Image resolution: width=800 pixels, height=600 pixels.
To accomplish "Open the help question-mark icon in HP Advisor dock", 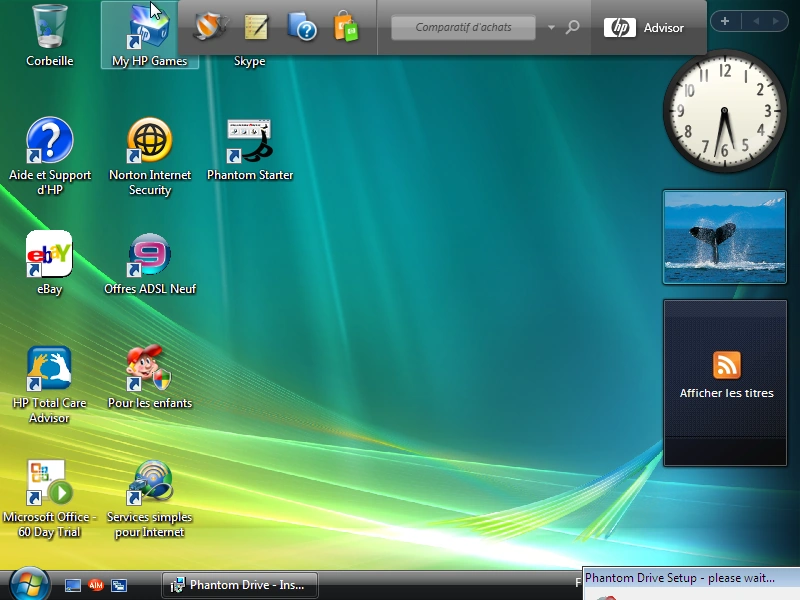I will [x=302, y=27].
